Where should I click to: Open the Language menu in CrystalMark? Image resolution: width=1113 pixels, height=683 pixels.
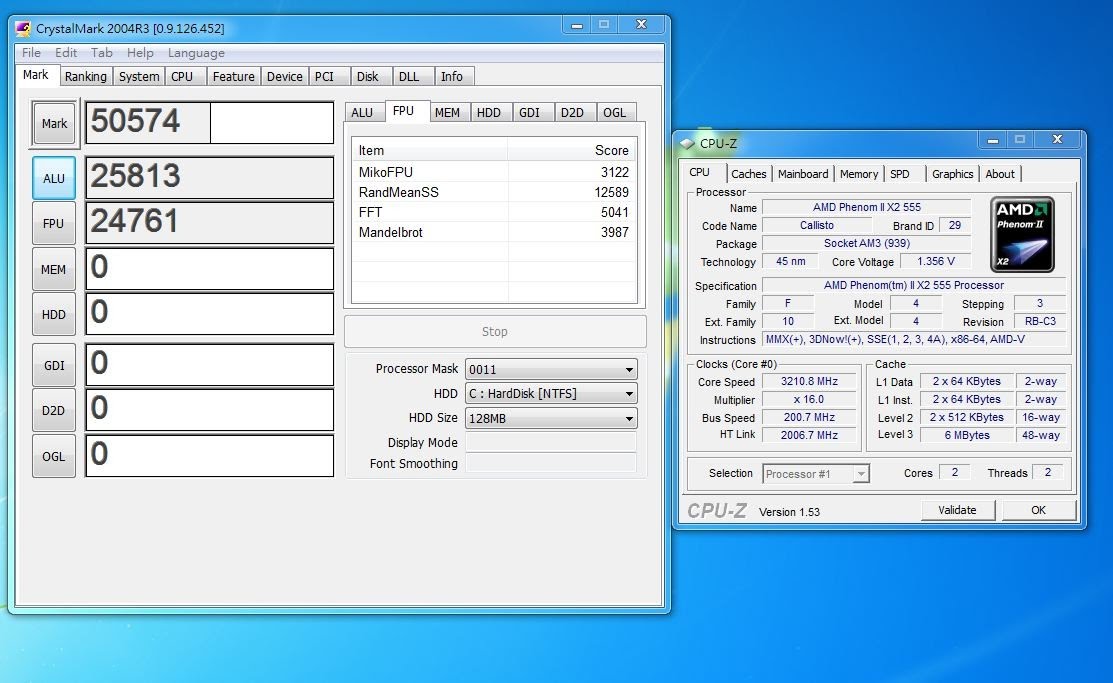(x=196, y=53)
